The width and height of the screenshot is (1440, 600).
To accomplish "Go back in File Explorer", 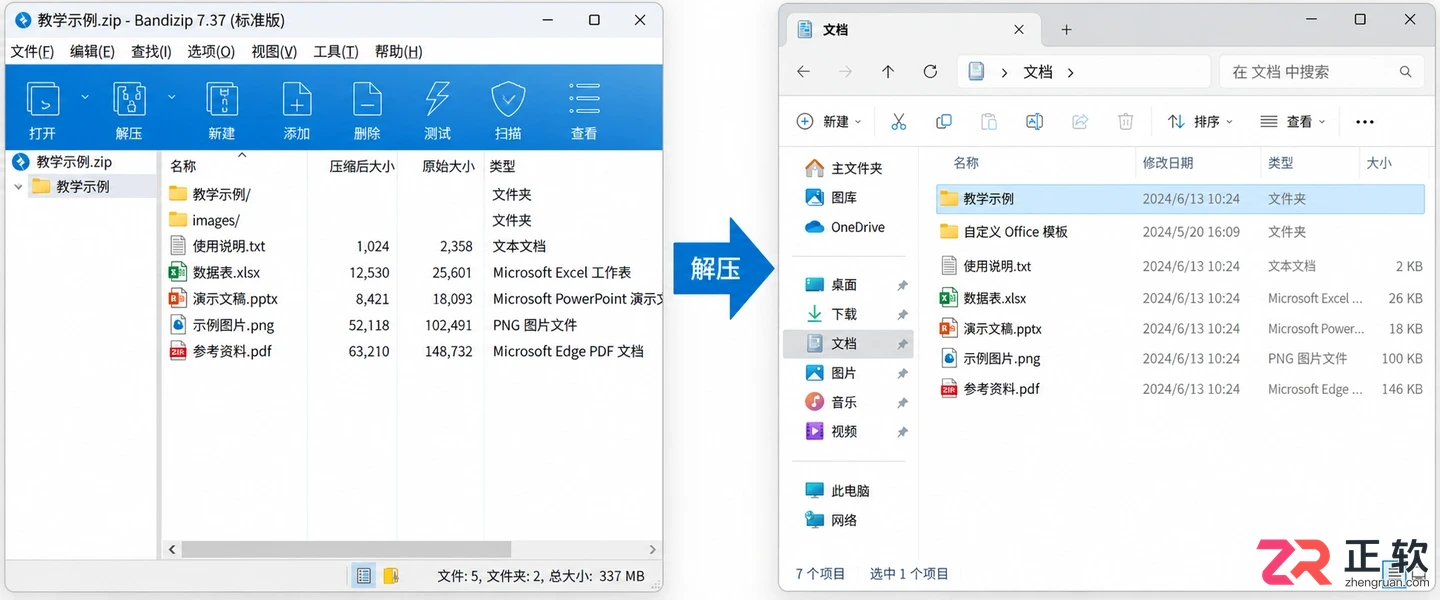I will coord(803,72).
